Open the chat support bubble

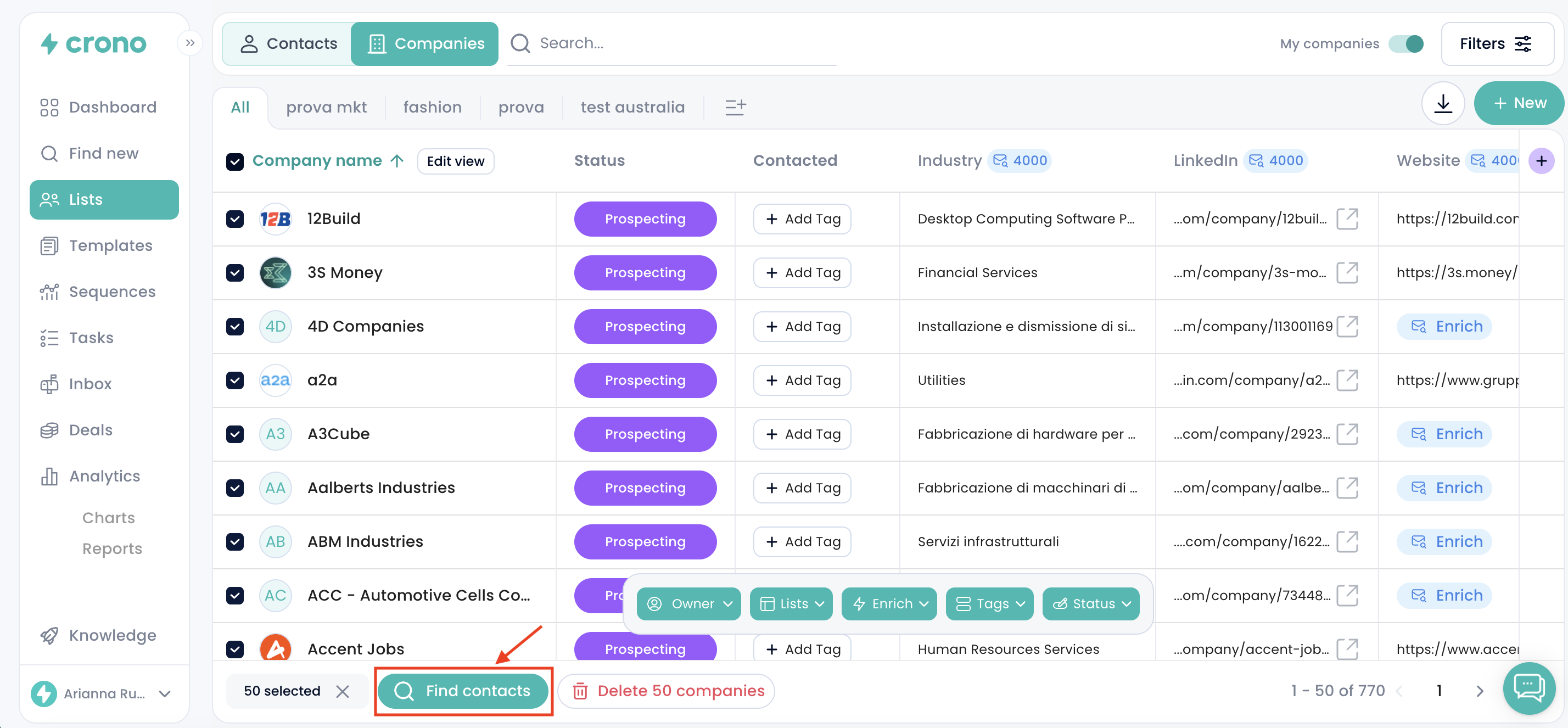tap(1529, 688)
